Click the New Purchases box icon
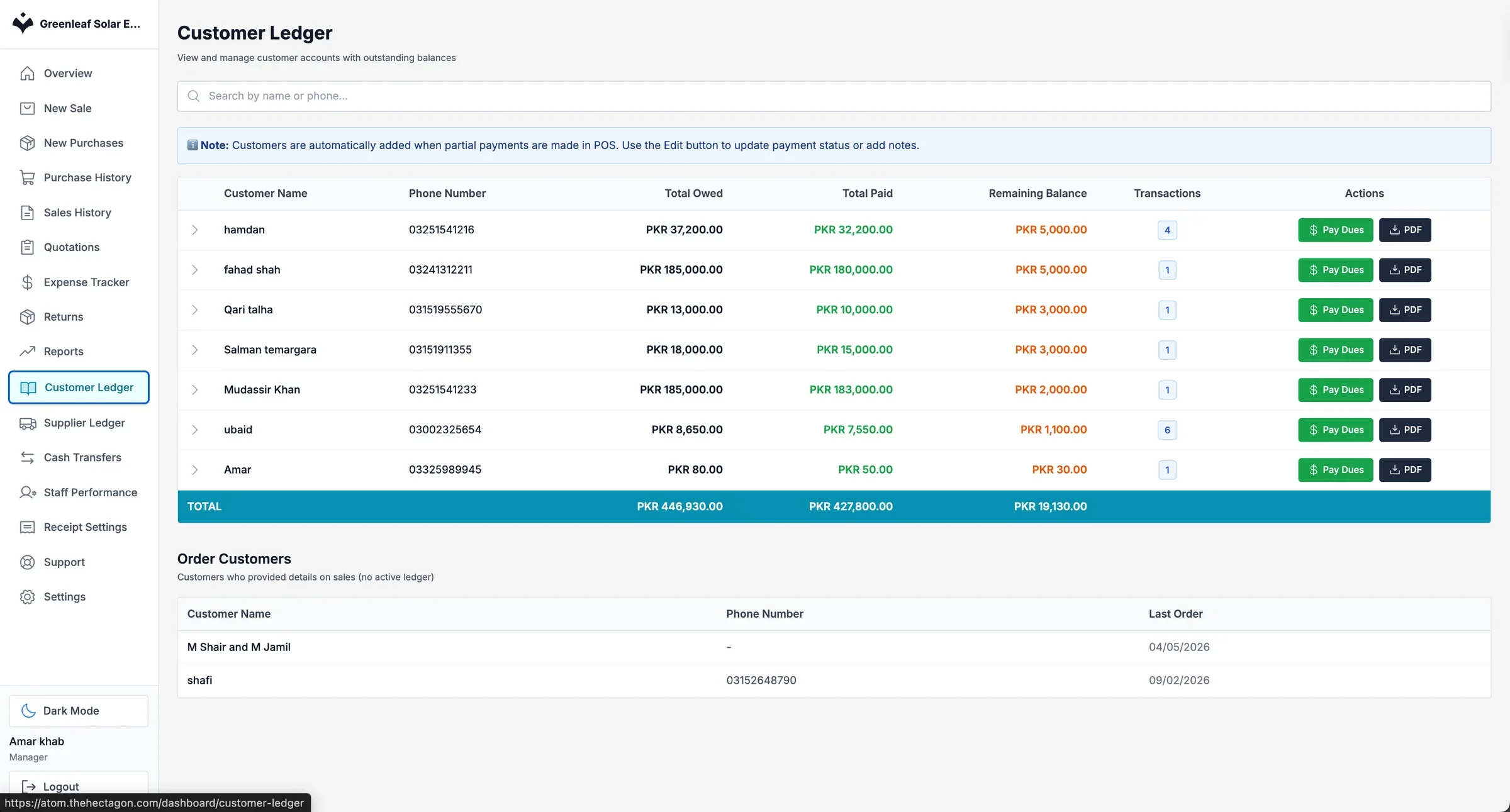Viewport: 1510px width, 812px height. 27,143
